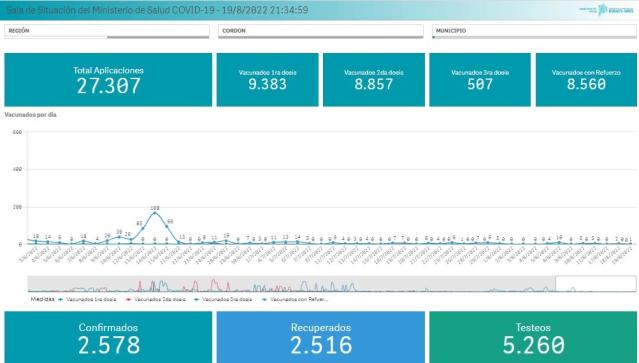Viewport: 639px width, 363px height.
Task: Click the Buenos Aires ministry logo
Action: point(606,10)
